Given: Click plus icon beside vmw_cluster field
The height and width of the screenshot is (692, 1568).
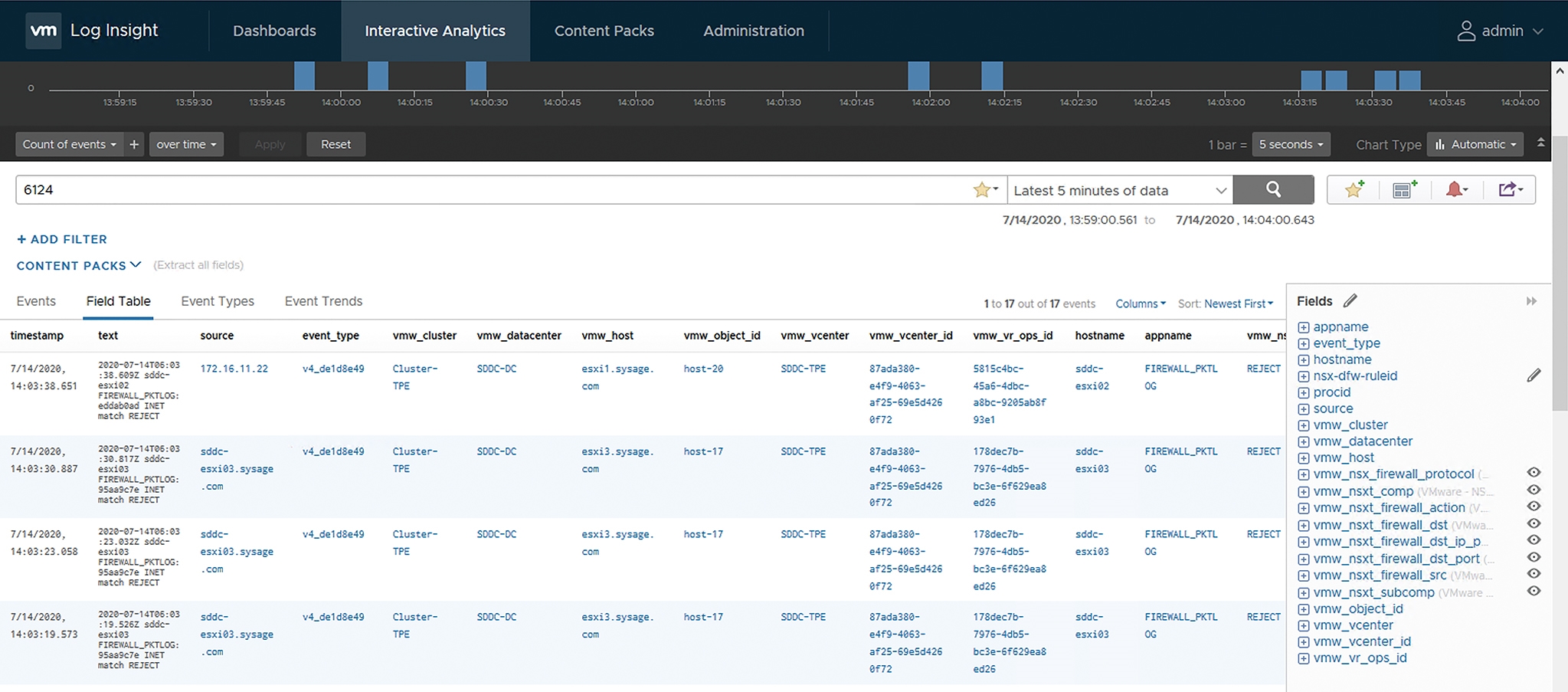Looking at the screenshot, I should [1304, 425].
